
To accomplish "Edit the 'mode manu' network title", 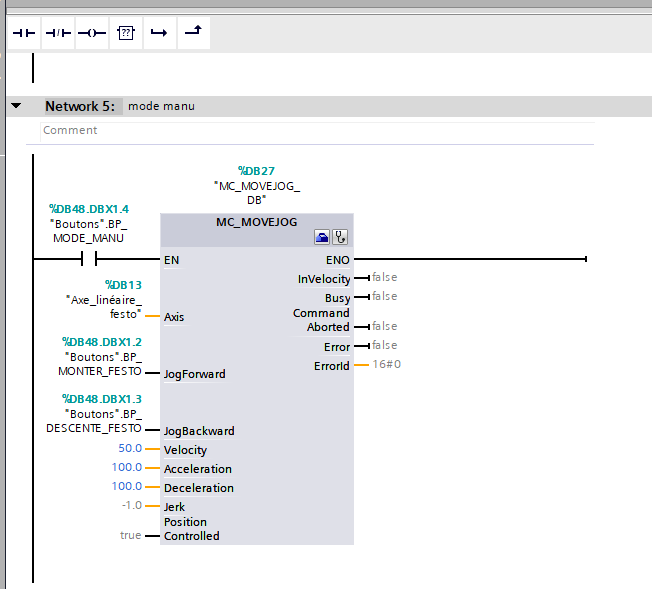I will click(161, 106).
